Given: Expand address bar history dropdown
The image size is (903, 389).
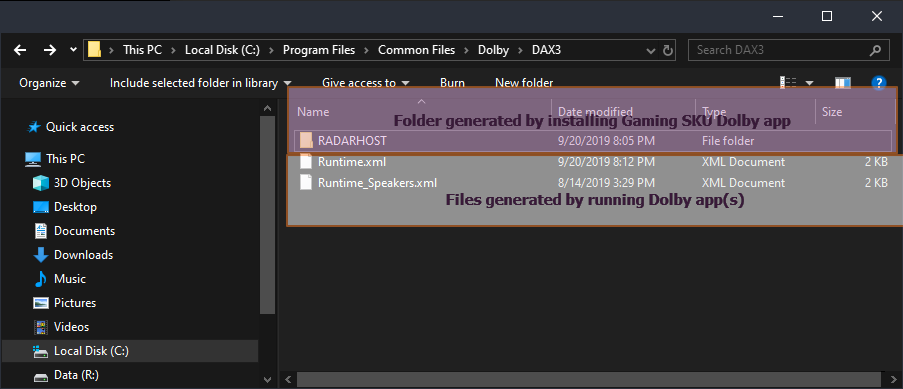Looking at the screenshot, I should (x=651, y=50).
